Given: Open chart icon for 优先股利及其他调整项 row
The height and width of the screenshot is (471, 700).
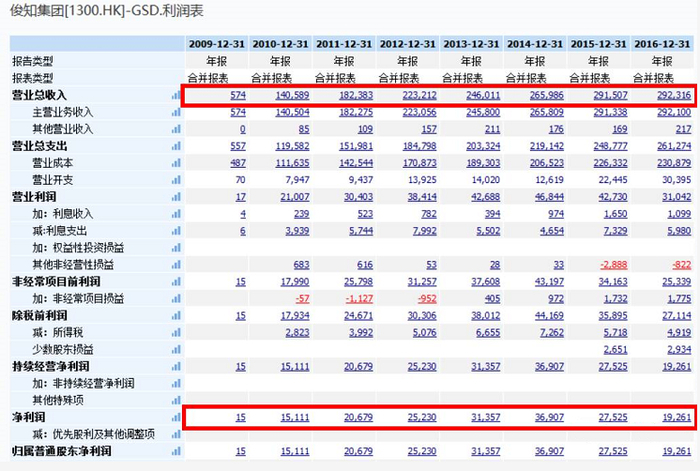Looking at the screenshot, I should (x=176, y=434).
